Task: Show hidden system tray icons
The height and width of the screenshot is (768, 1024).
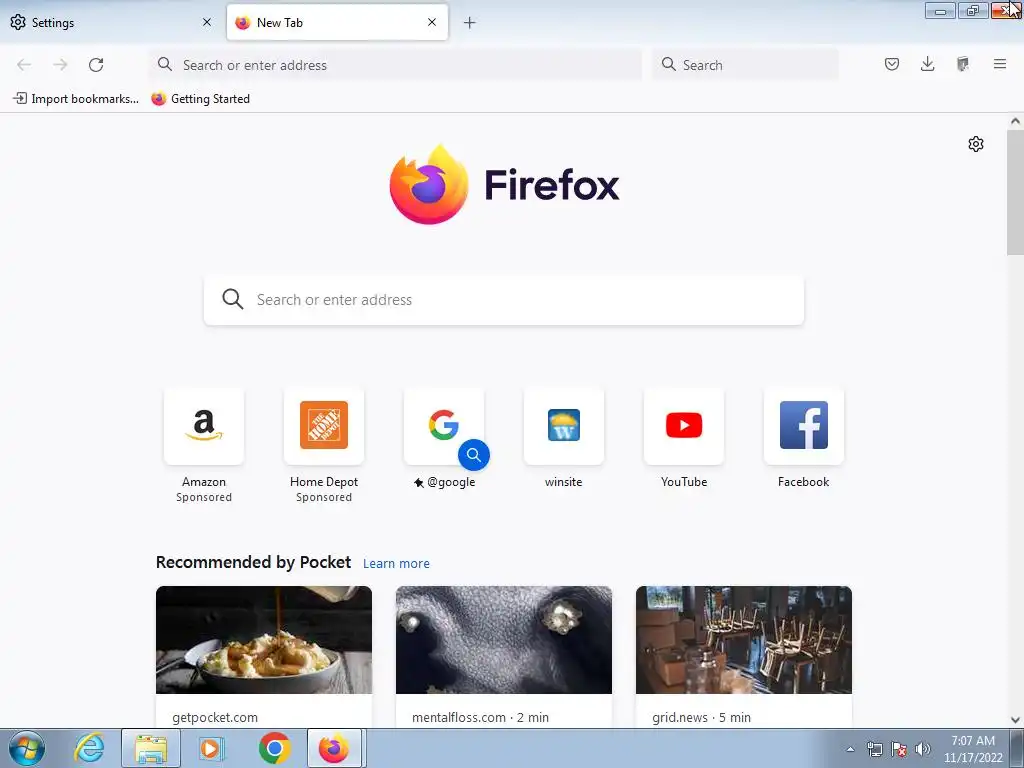Action: pos(850,750)
